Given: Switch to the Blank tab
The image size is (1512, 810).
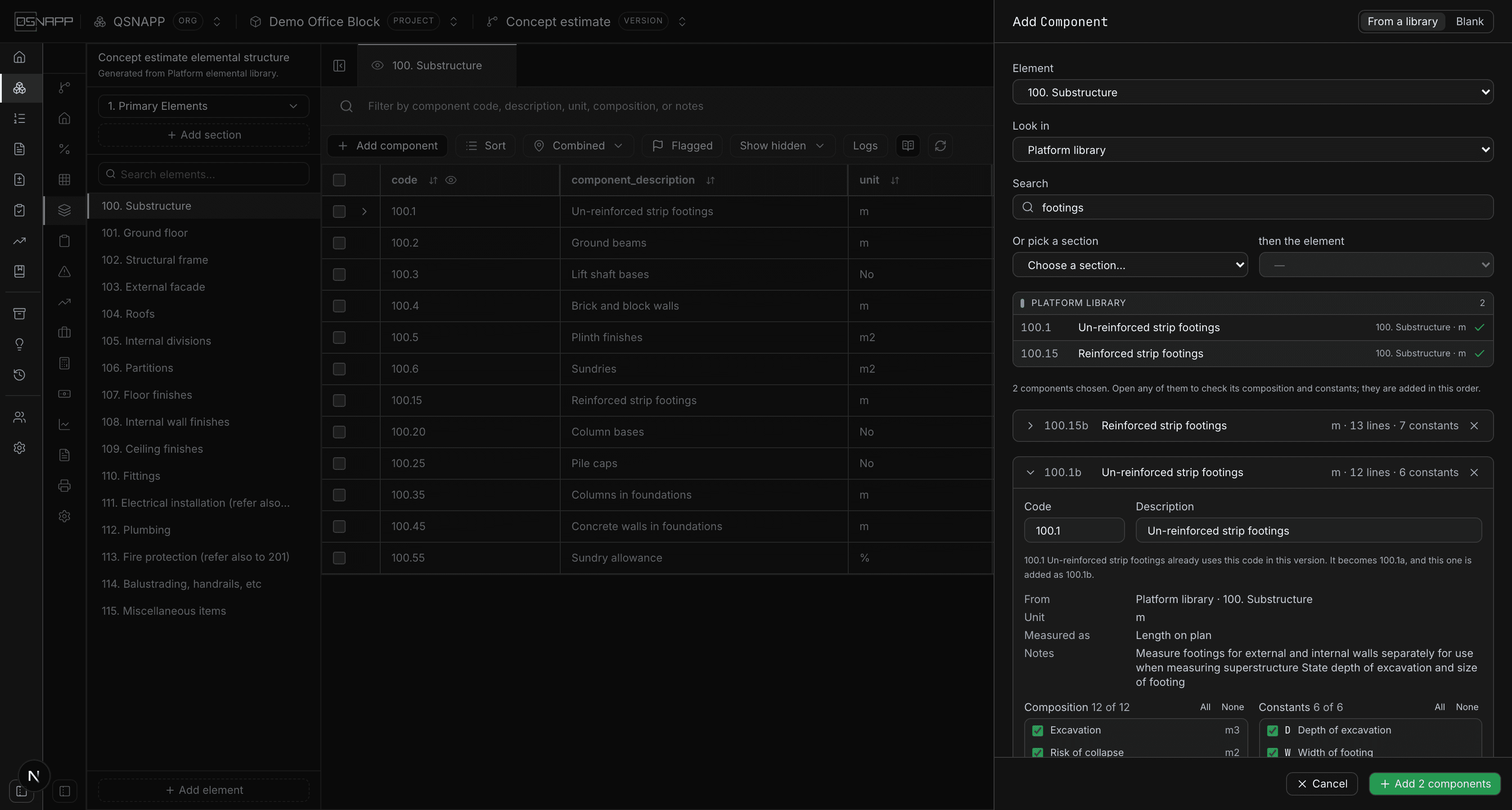Looking at the screenshot, I should [x=1469, y=22].
